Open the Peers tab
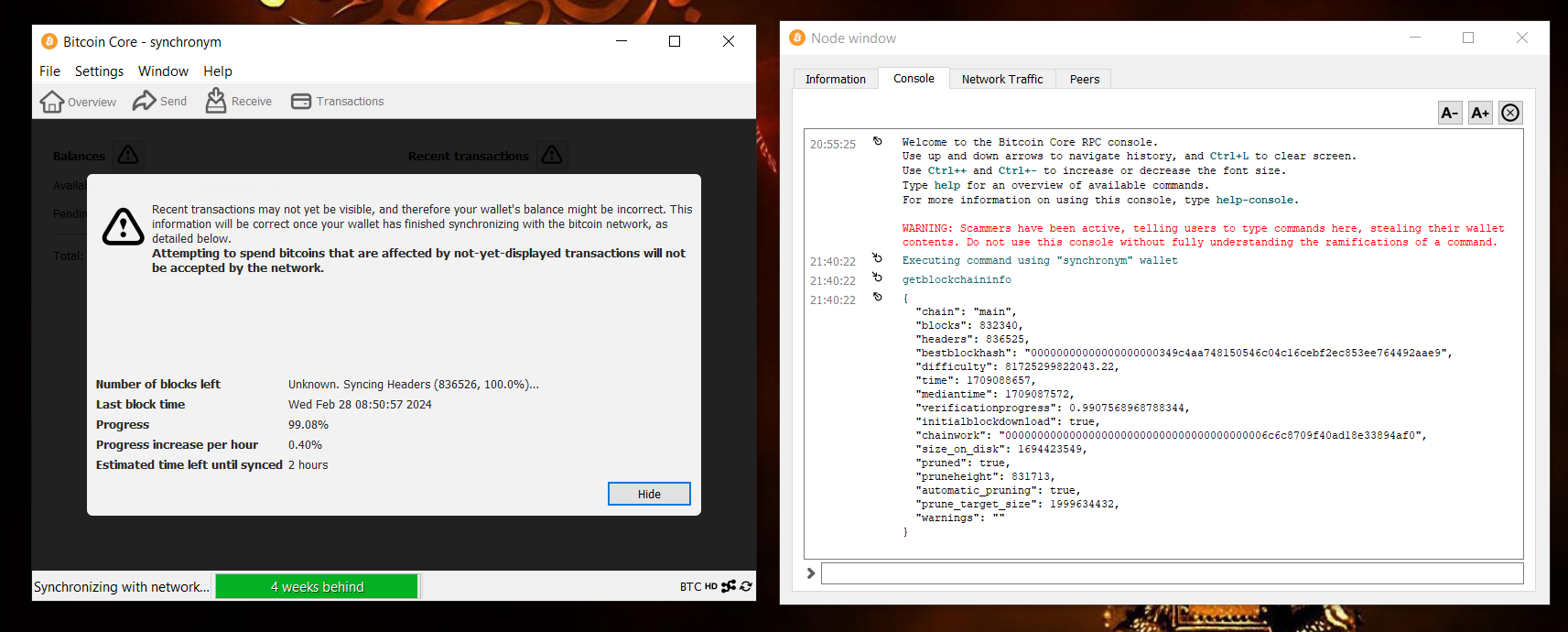1568x632 pixels. coord(1085,80)
